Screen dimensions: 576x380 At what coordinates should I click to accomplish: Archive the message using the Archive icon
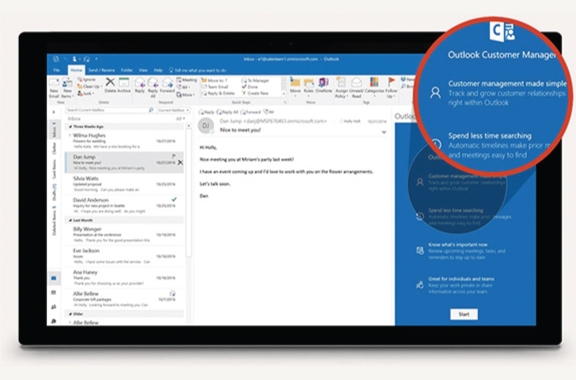(x=124, y=85)
